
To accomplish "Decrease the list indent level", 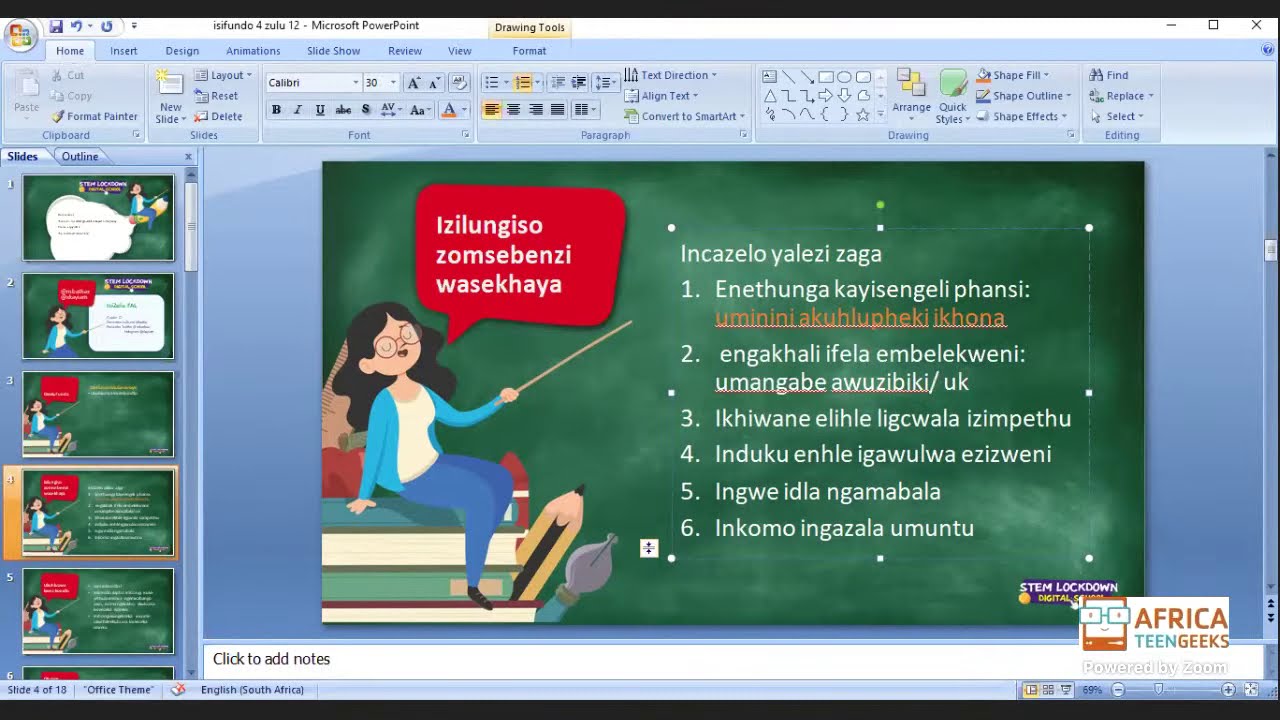I will [x=557, y=83].
